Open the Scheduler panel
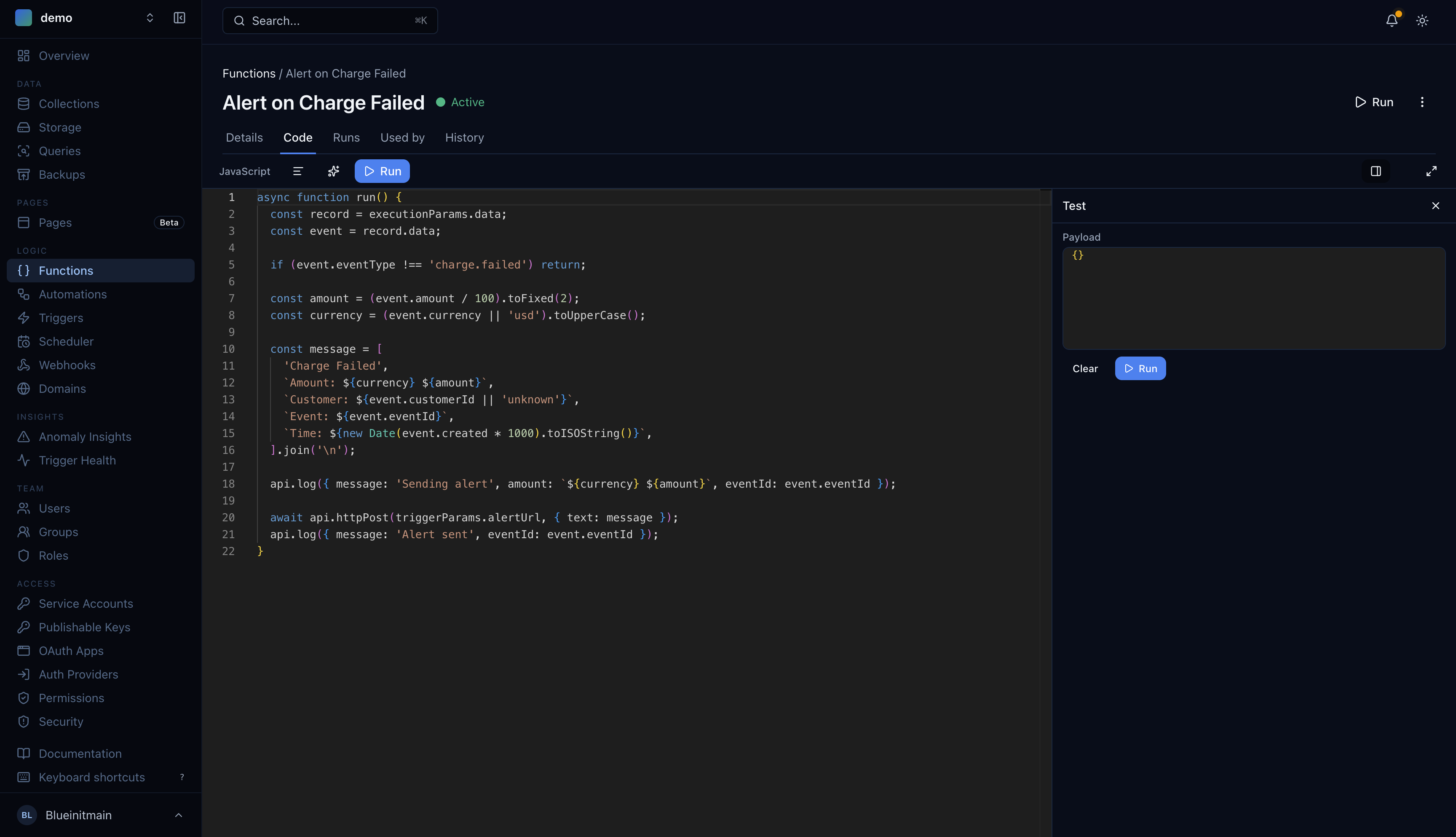The height and width of the screenshot is (837, 1456). [x=65, y=341]
